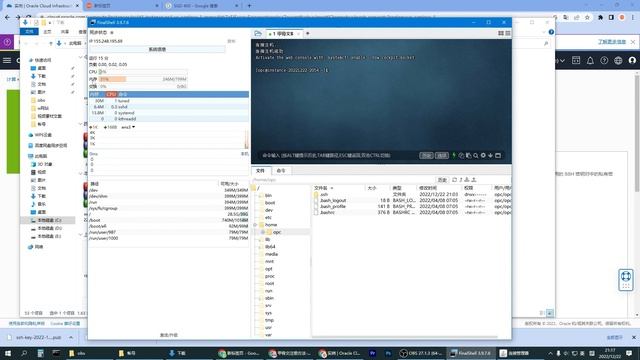Select the .ssh folder row
This screenshot has width=640, height=360.
click(x=412, y=195)
